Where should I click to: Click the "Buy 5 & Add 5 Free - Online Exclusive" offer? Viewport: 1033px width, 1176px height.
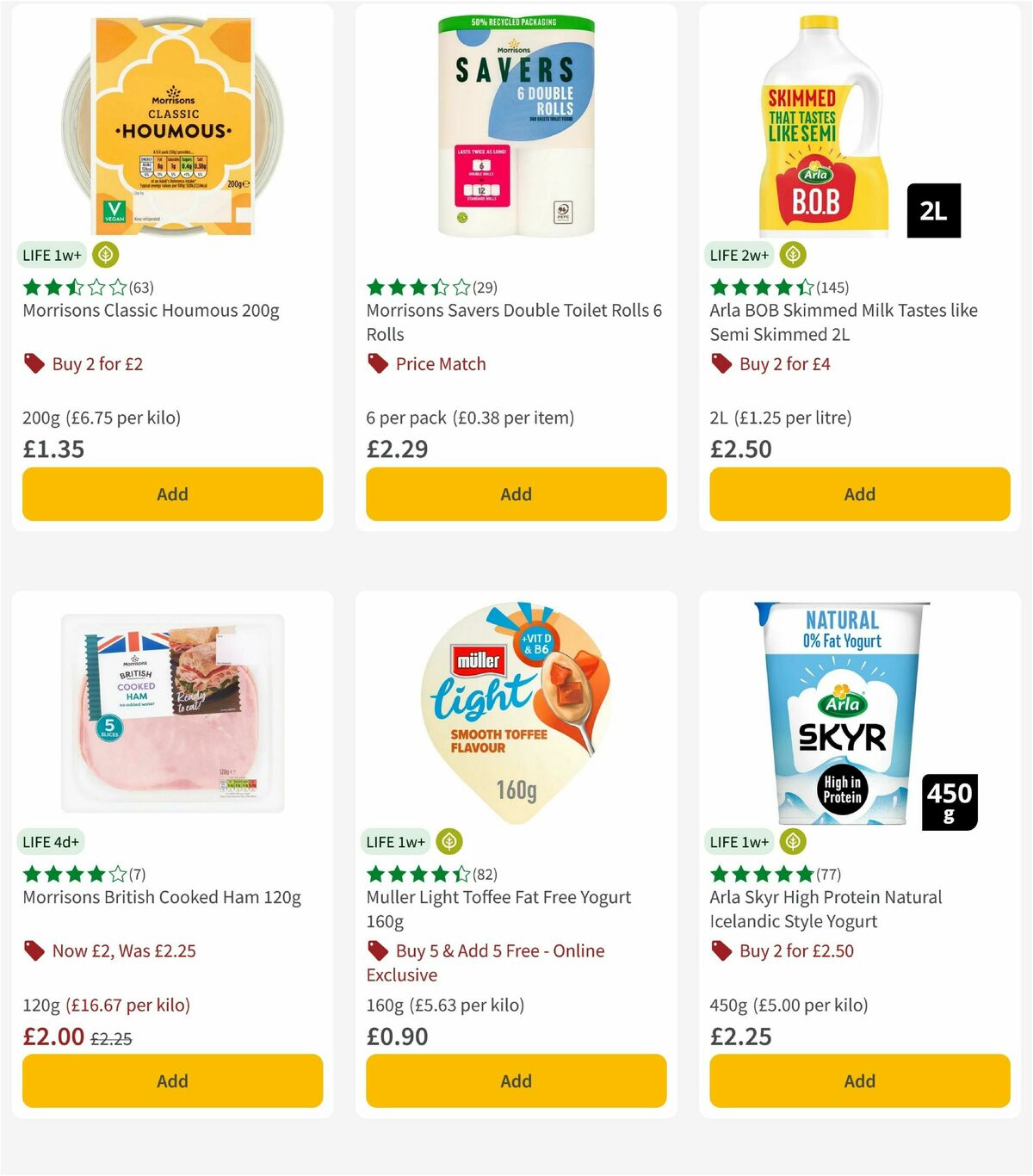coord(498,962)
